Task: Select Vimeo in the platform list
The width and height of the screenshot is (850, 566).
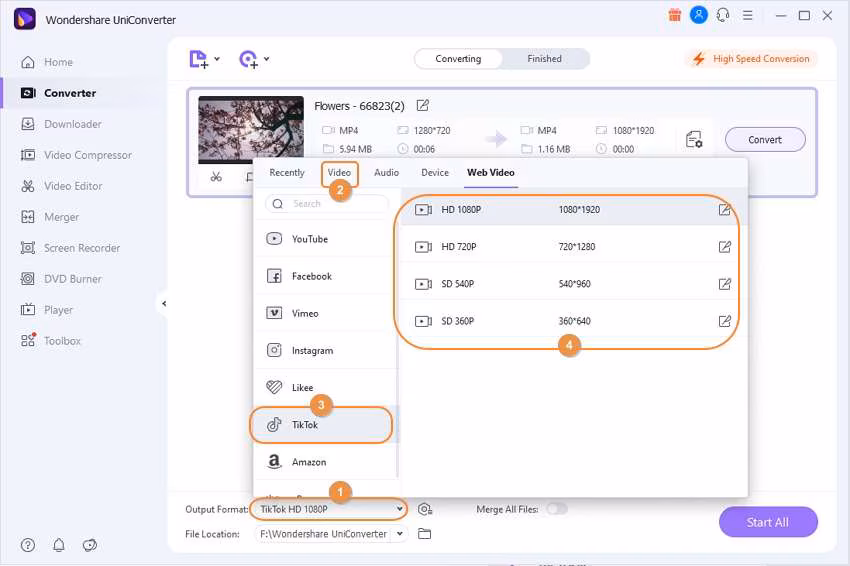Action: 325,313
